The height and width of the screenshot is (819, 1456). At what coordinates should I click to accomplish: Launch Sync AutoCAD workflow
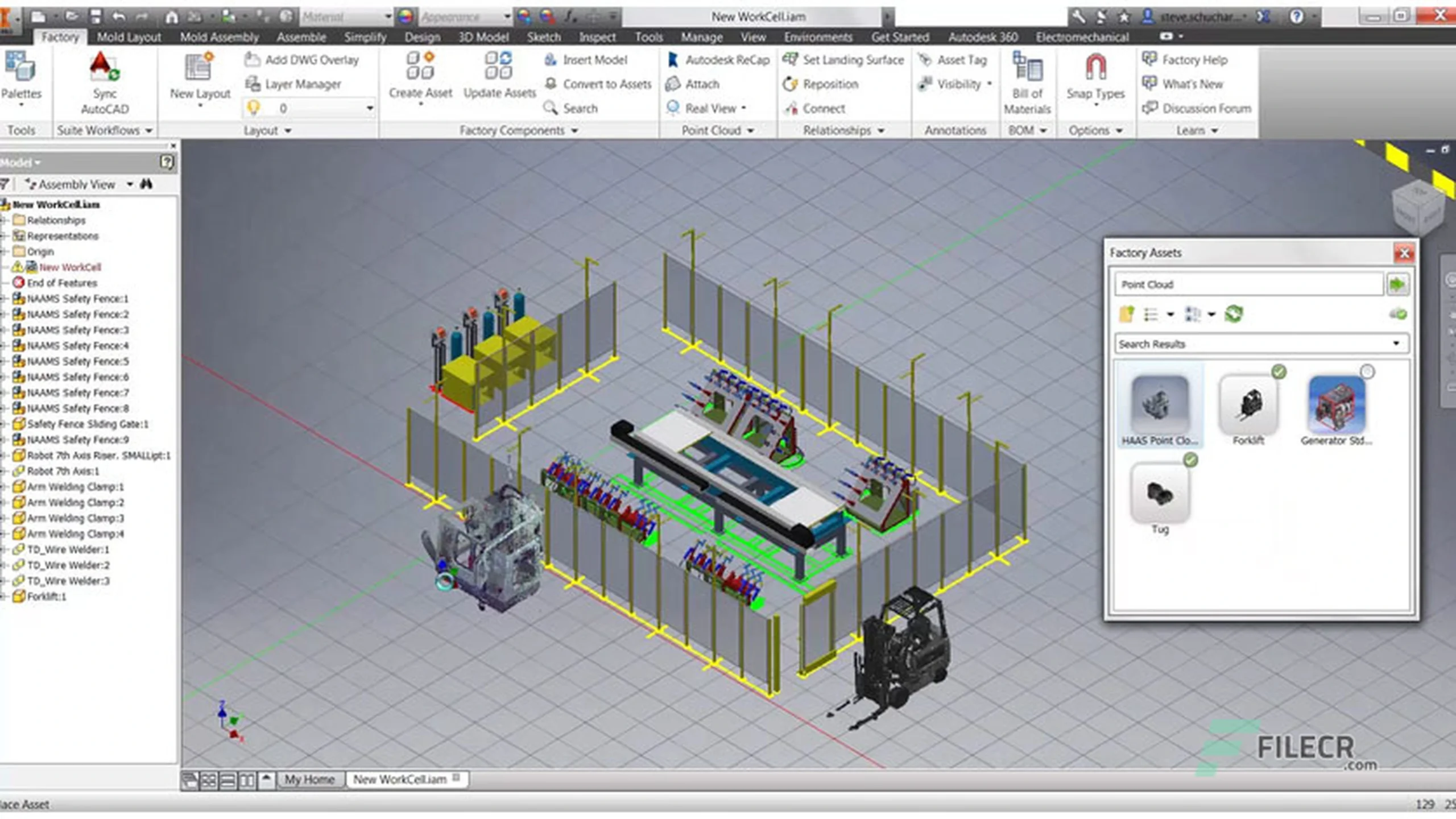pyautogui.click(x=105, y=83)
